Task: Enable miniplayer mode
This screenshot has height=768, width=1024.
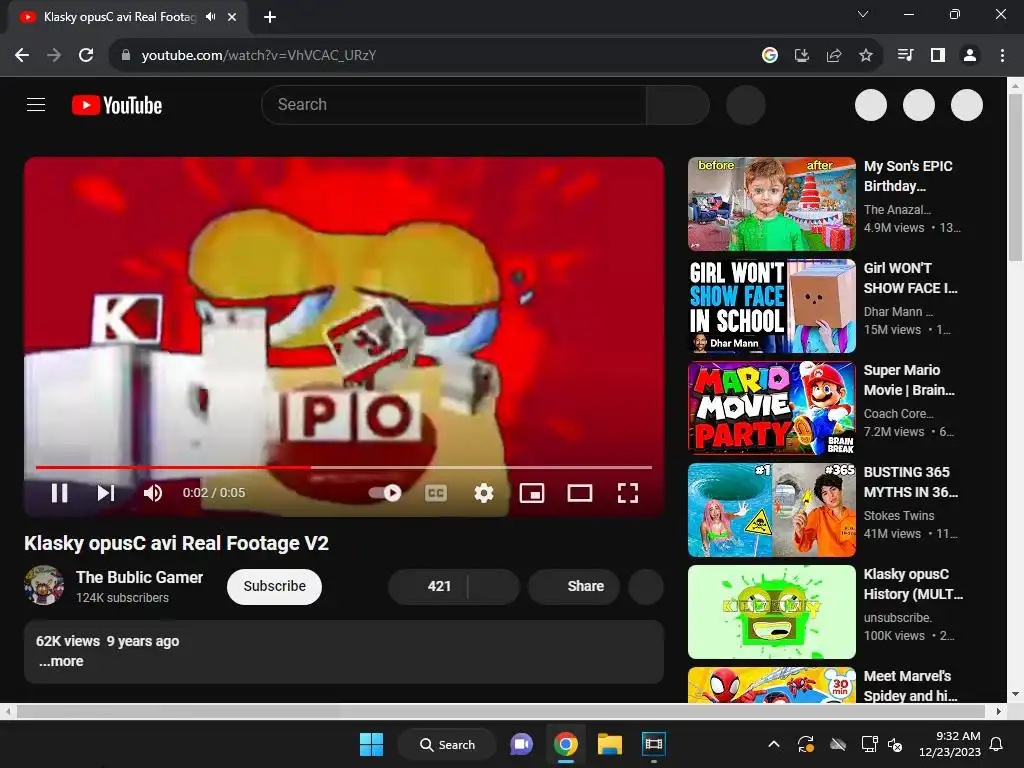Action: (532, 493)
